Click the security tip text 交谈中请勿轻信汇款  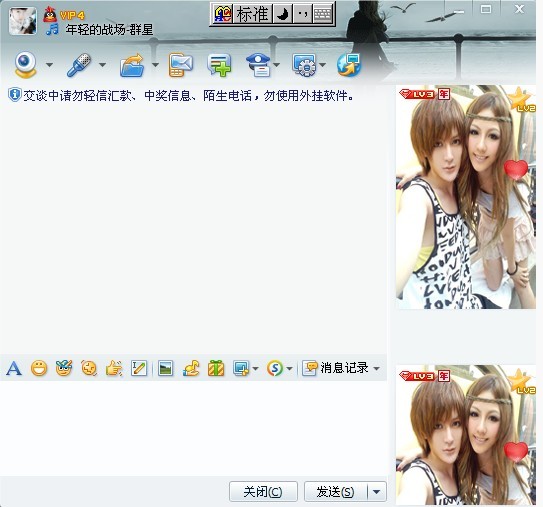click(x=78, y=96)
